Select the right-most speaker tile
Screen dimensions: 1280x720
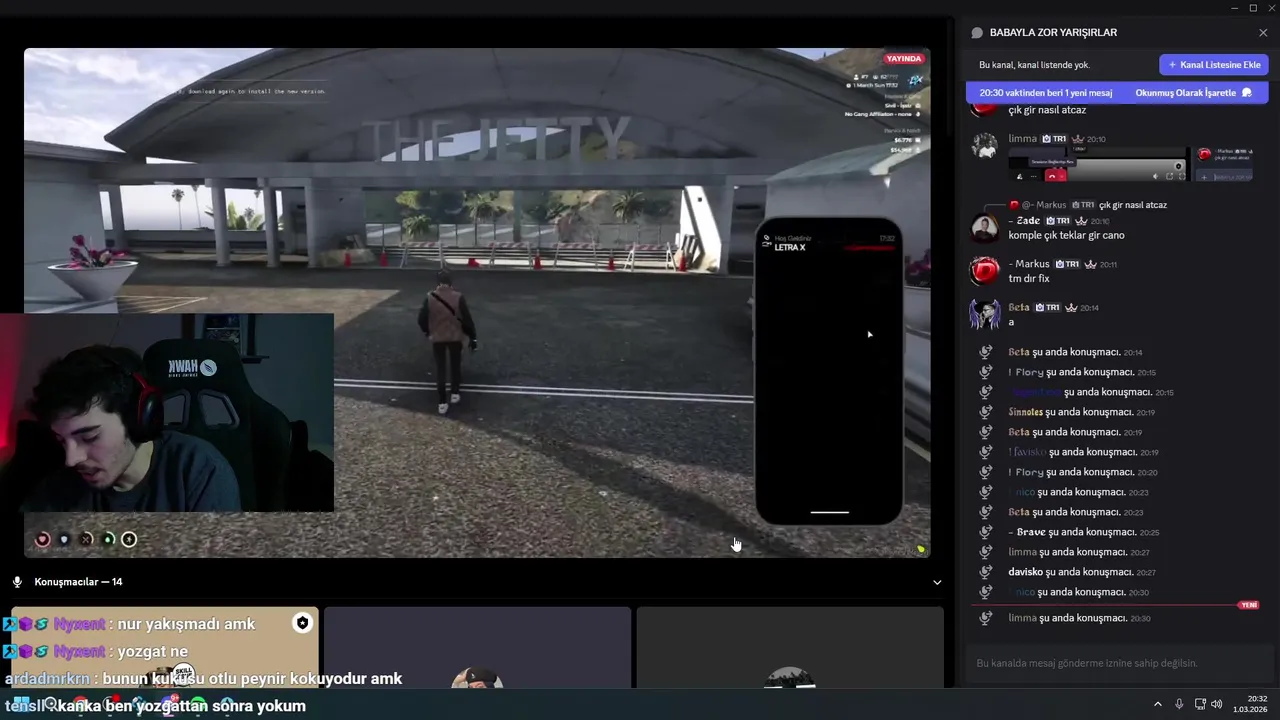(x=790, y=647)
